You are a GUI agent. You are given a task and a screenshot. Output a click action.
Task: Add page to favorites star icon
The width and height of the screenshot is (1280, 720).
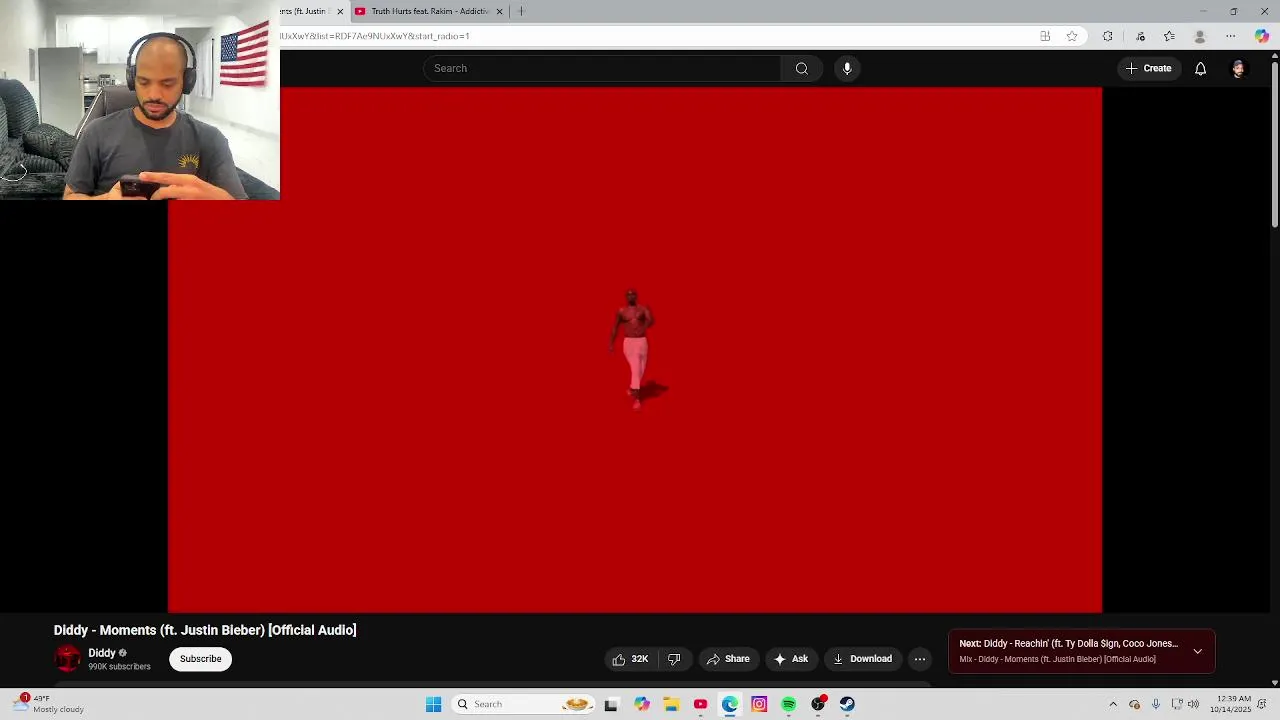click(1072, 36)
